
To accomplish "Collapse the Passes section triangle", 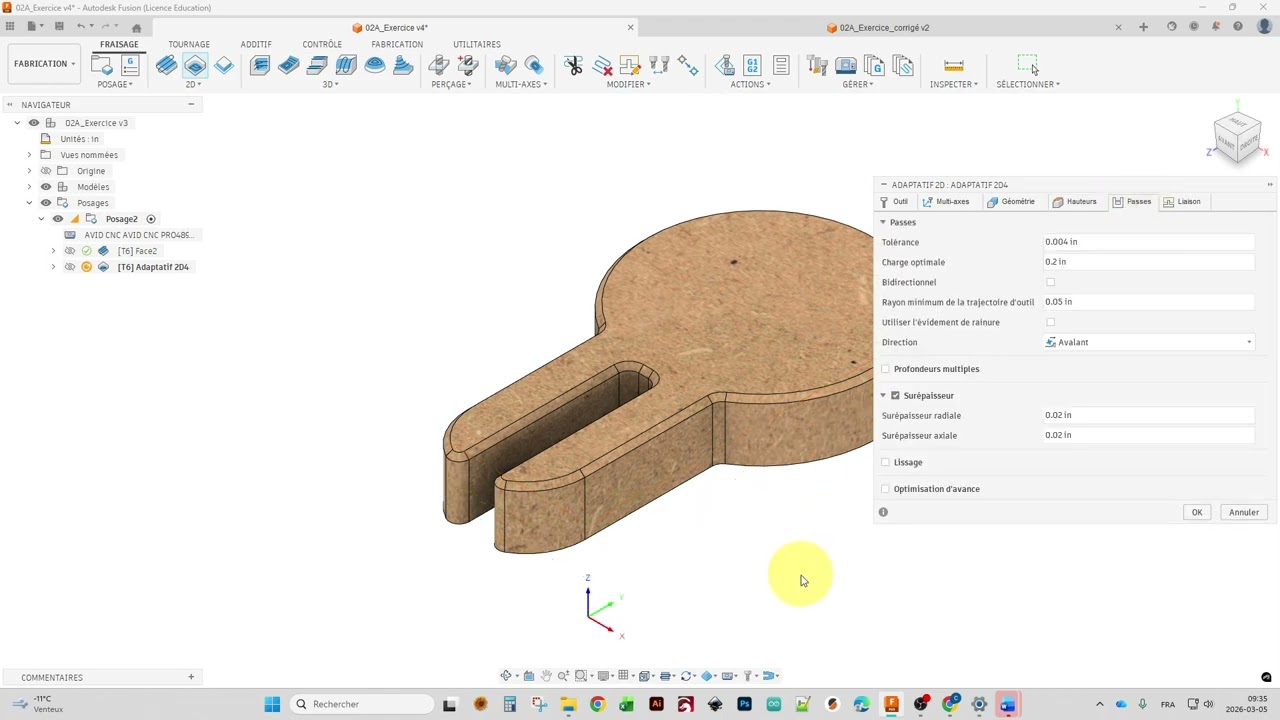I will pos(883,222).
